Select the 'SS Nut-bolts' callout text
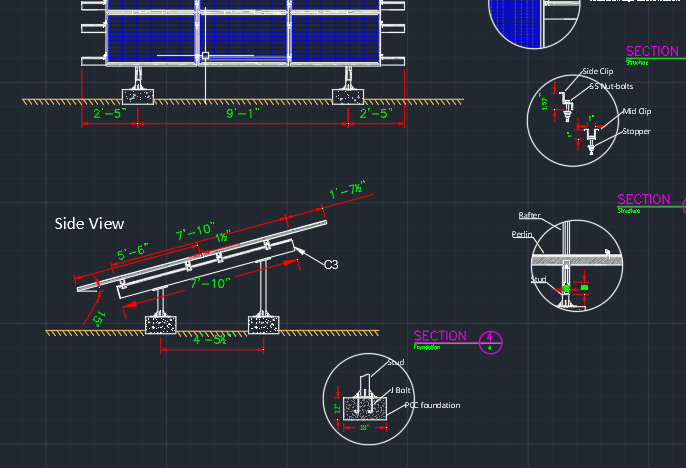The height and width of the screenshot is (468, 686). pos(611,86)
